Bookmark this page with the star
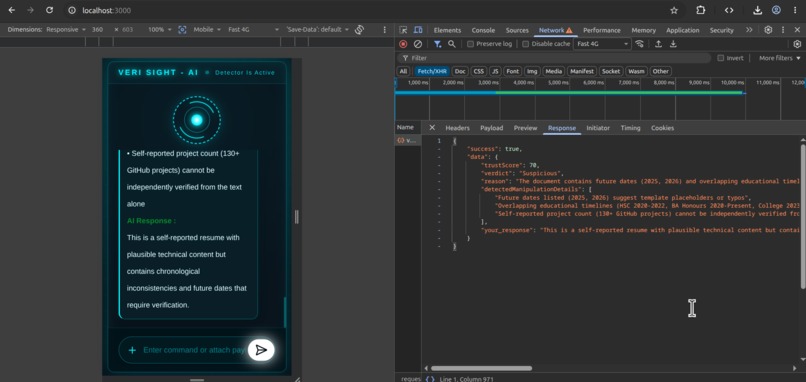Image resolution: width=806 pixels, height=382 pixels. [674, 10]
